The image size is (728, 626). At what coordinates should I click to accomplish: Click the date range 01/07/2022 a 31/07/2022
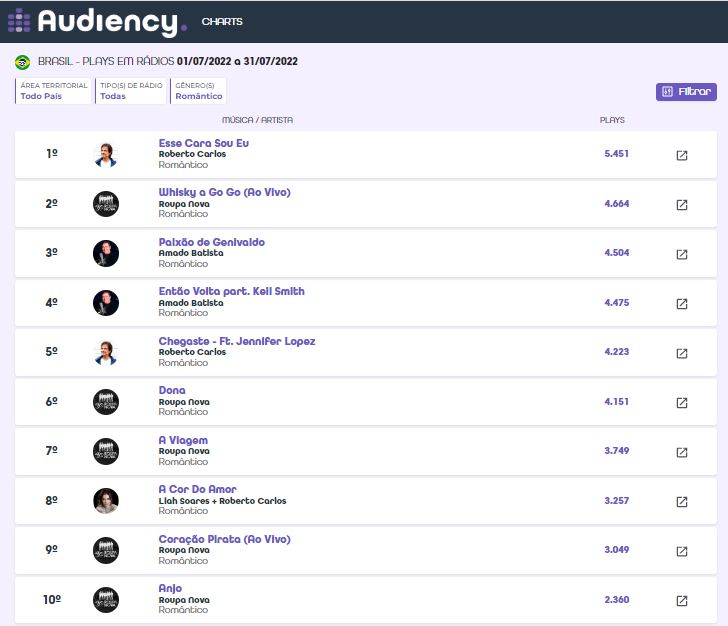coord(237,61)
